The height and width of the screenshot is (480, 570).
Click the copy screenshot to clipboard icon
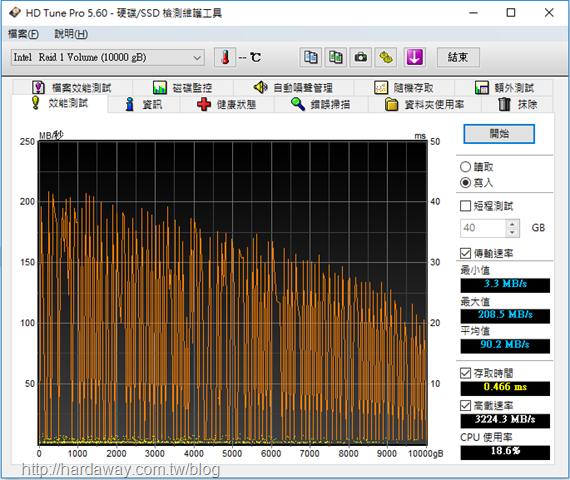(336, 57)
